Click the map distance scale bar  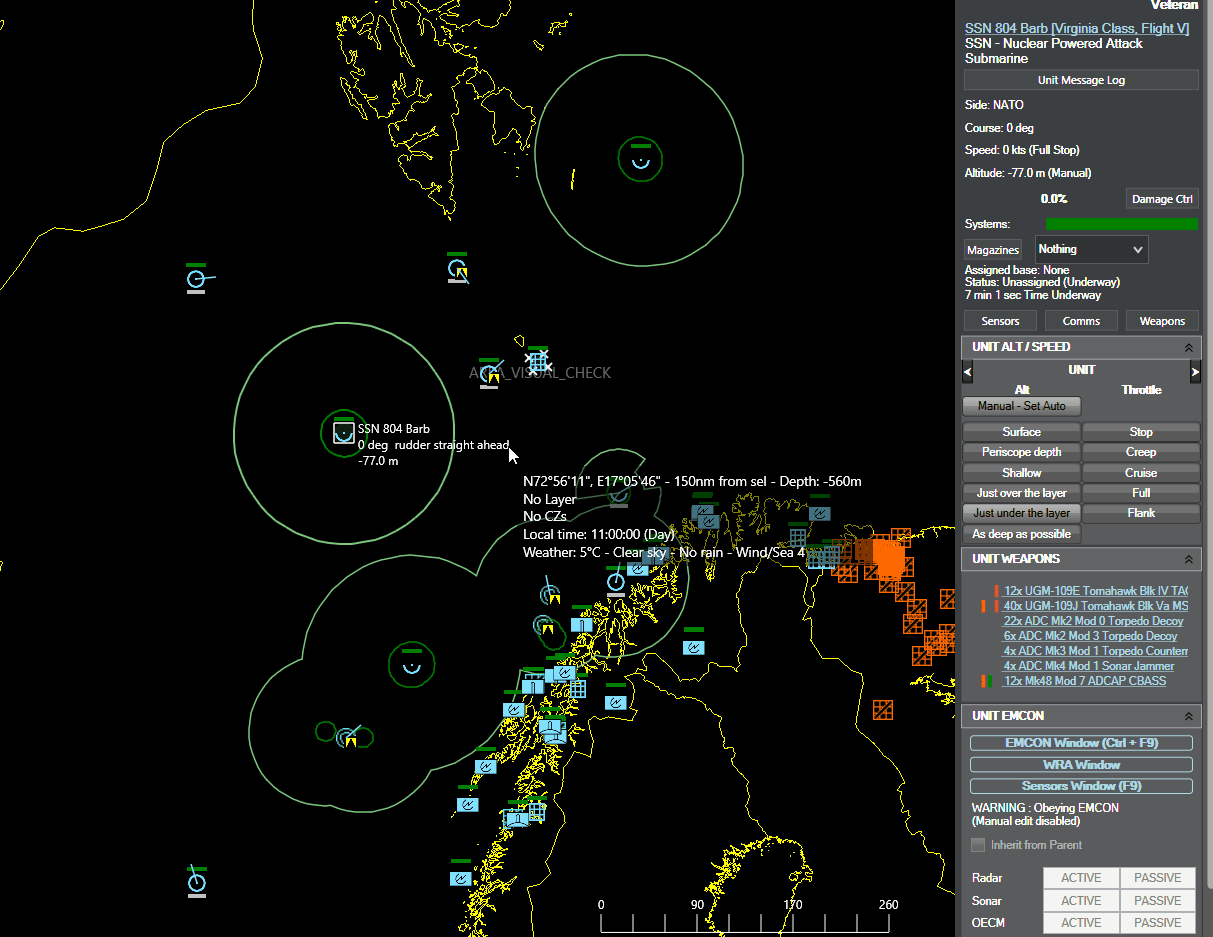pyautogui.click(x=745, y=916)
